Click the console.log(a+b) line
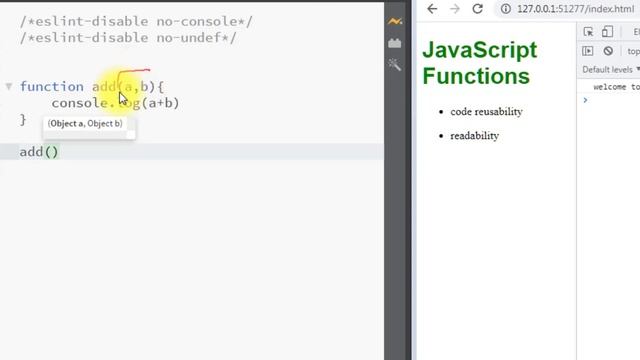640x360 pixels. [115, 103]
